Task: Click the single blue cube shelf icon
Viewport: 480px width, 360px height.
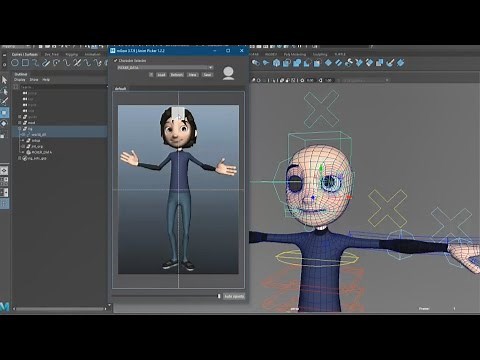Action: pos(276,63)
